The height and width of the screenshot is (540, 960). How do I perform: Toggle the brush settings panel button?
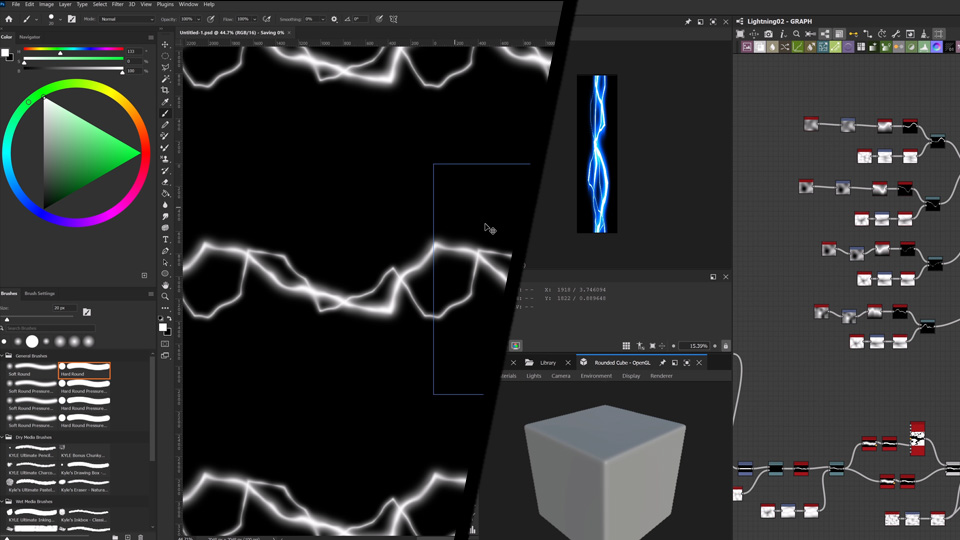tap(72, 19)
